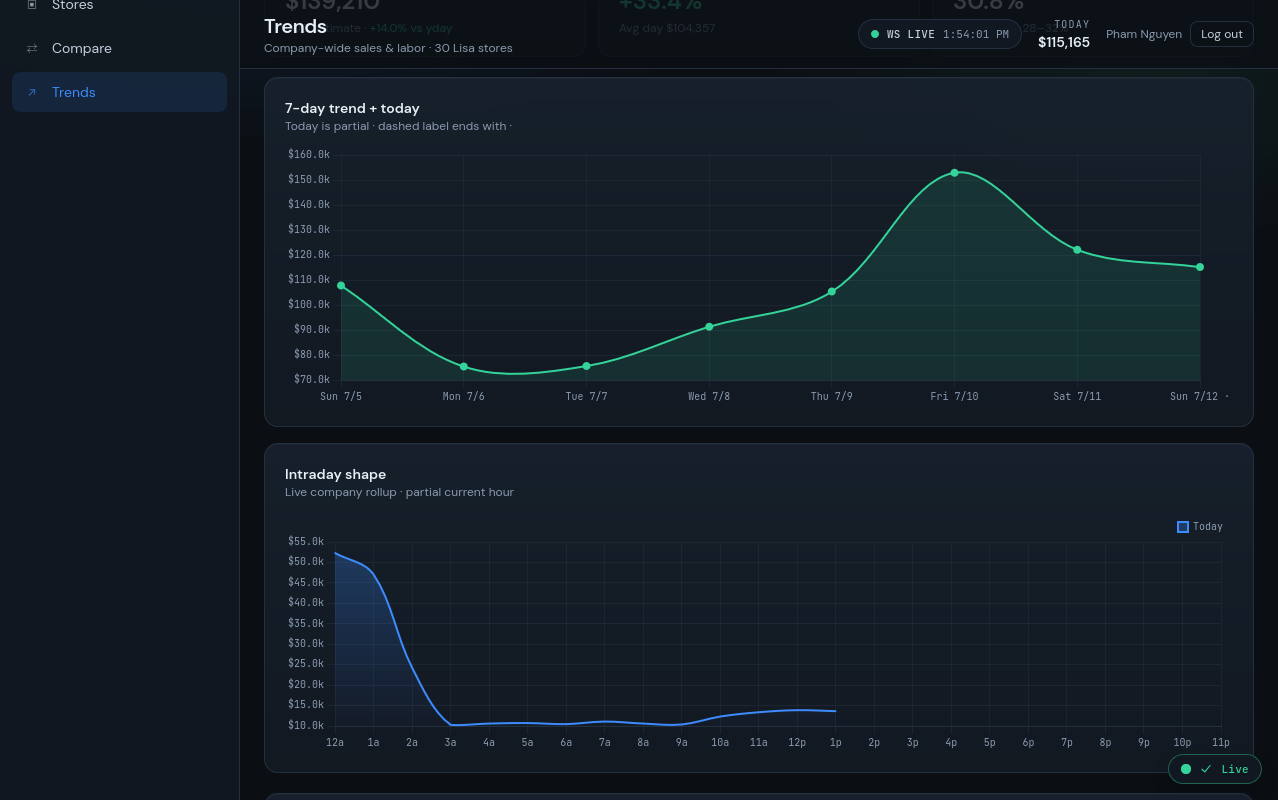Click the Fri 7/10 peak data point
Viewport: 1278px width, 800px height.
pyautogui.click(x=954, y=173)
